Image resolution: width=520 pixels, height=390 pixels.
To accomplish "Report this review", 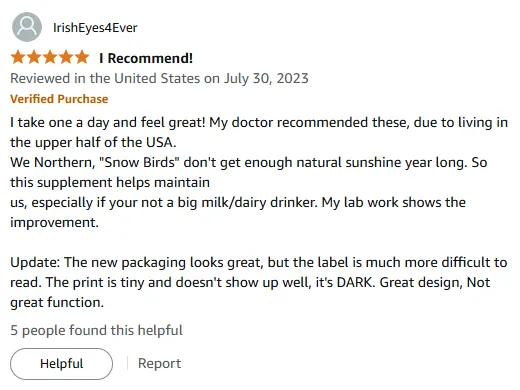I will coord(159,363).
